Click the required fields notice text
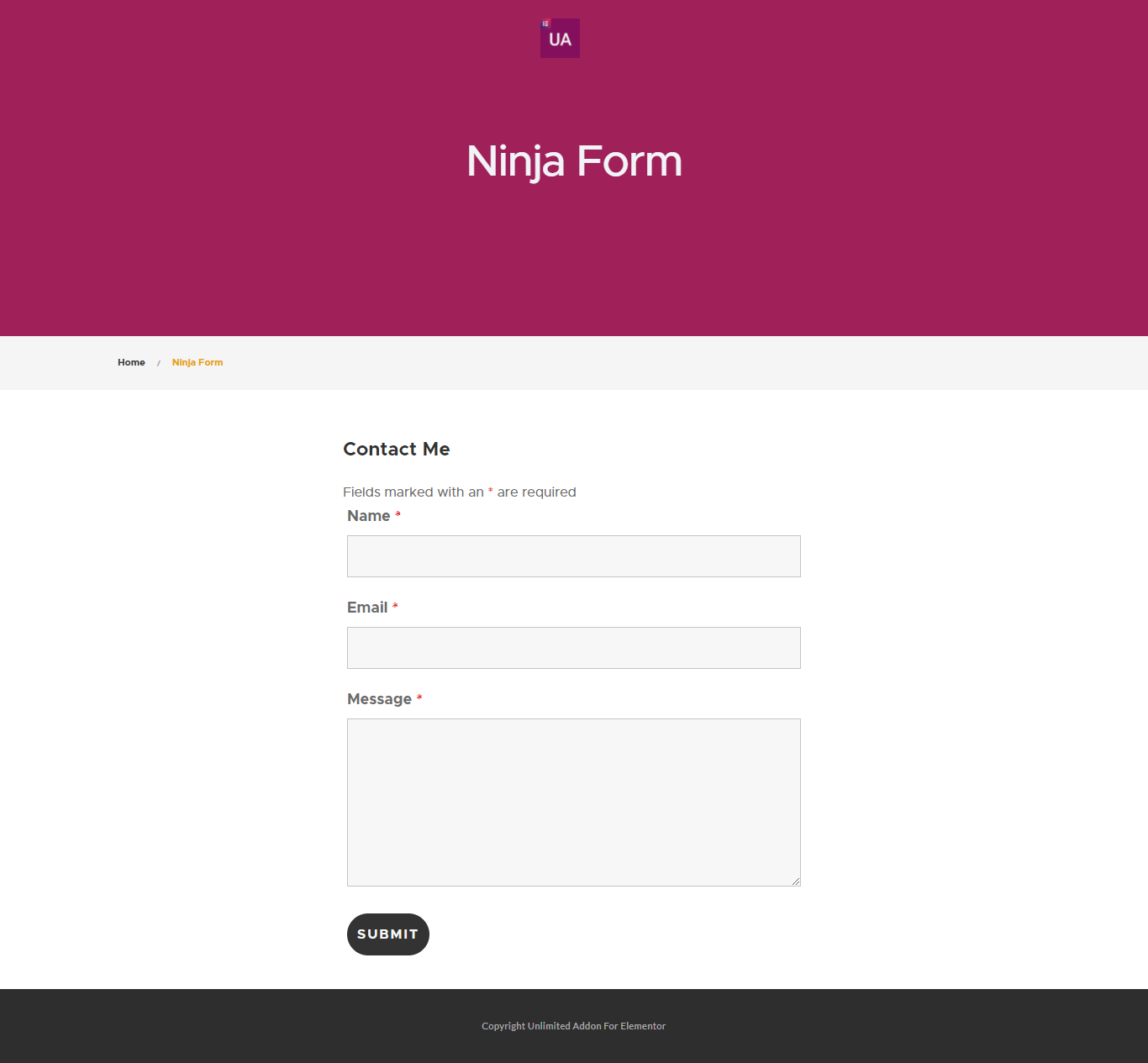 click(460, 492)
